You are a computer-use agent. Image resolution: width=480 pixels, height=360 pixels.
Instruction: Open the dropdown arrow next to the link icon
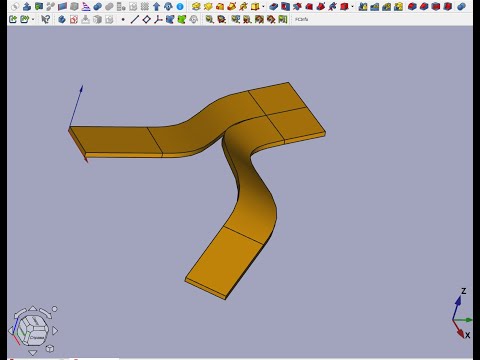pyautogui.click(x=33, y=19)
